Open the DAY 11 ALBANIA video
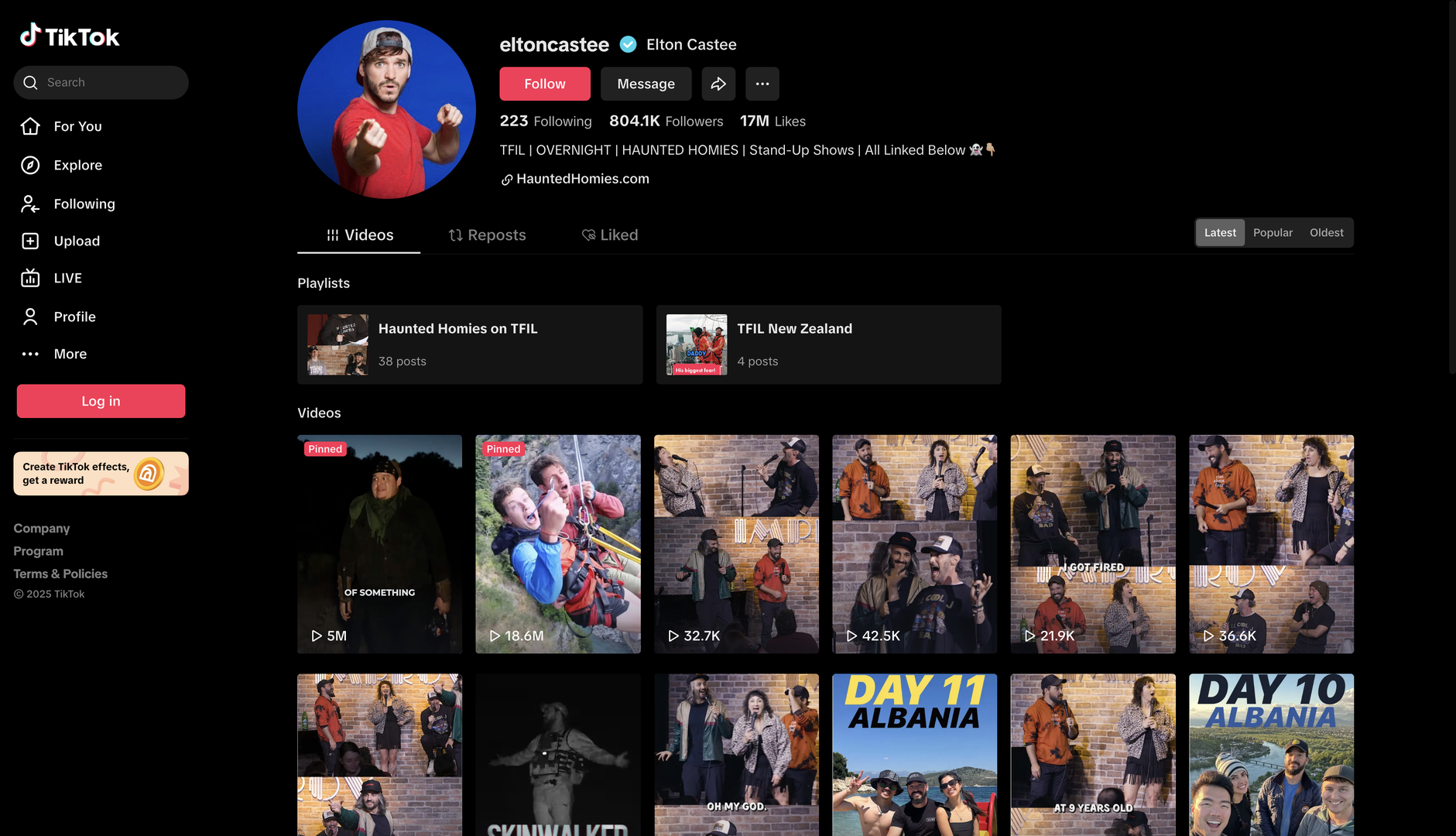This screenshot has width=1456, height=836. click(914, 755)
